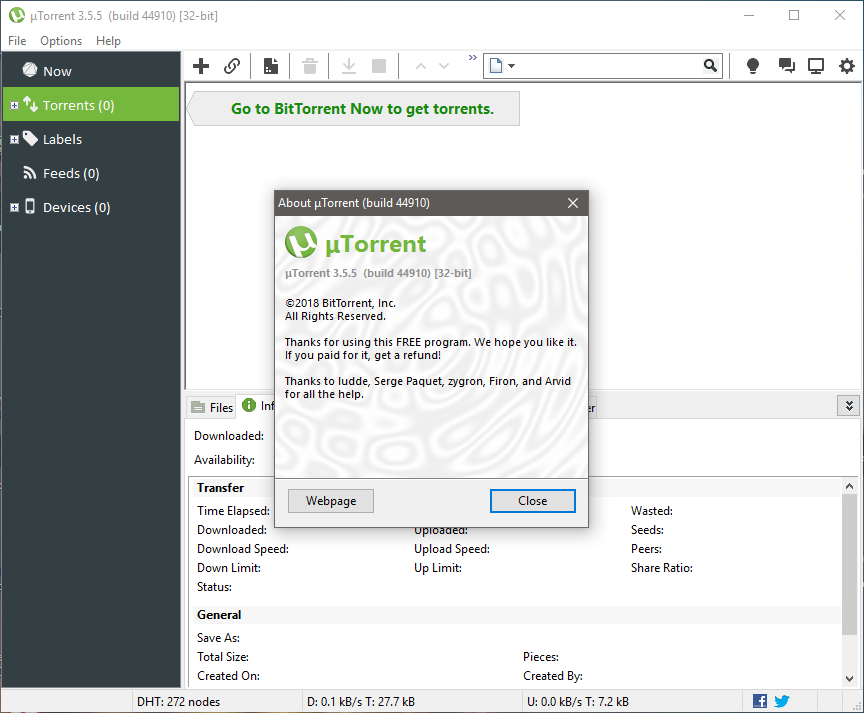Open the File menu
The width and height of the screenshot is (864, 713).
(x=17, y=41)
